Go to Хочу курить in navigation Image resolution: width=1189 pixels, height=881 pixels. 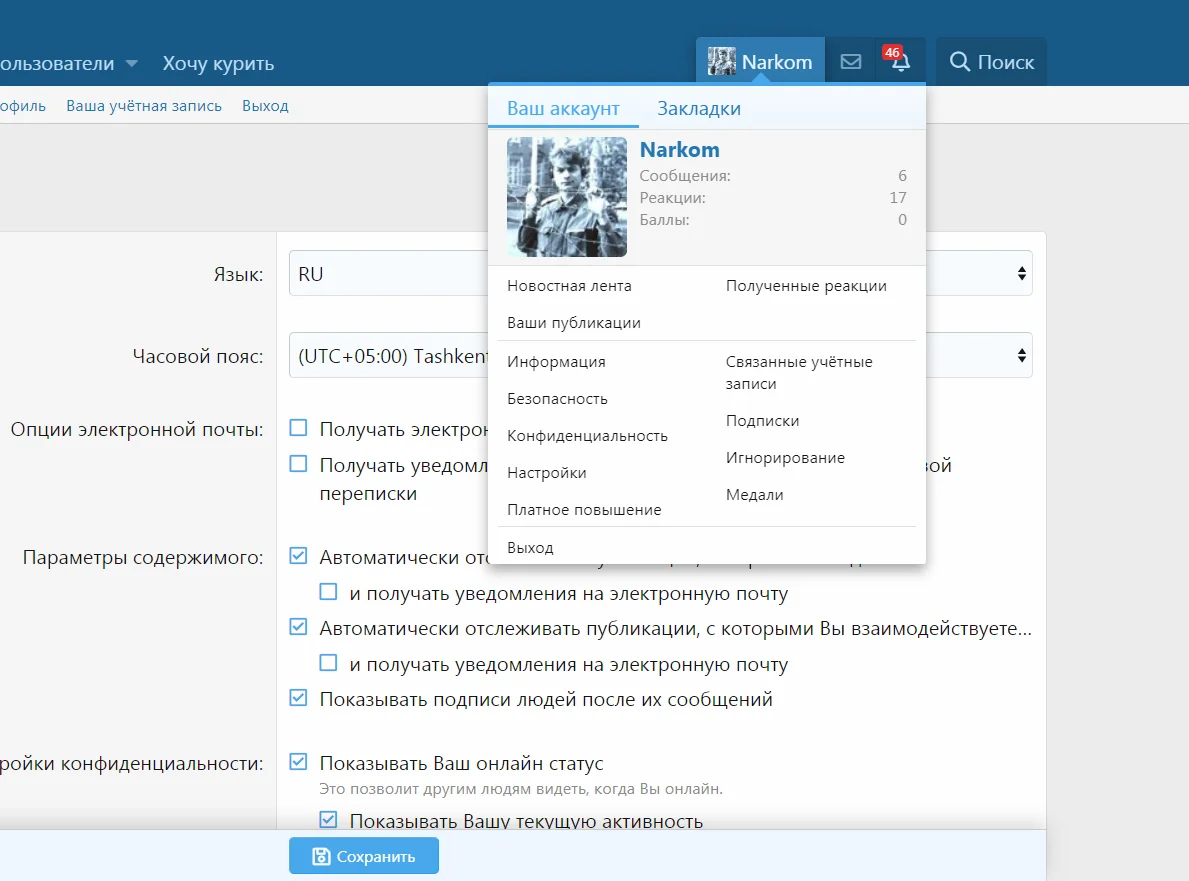click(218, 64)
